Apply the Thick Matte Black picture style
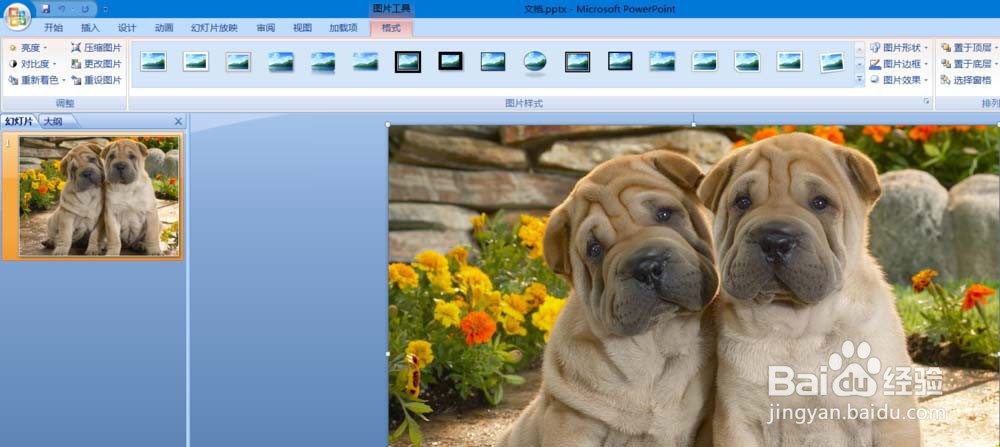This screenshot has width=1000, height=447. [x=450, y=62]
